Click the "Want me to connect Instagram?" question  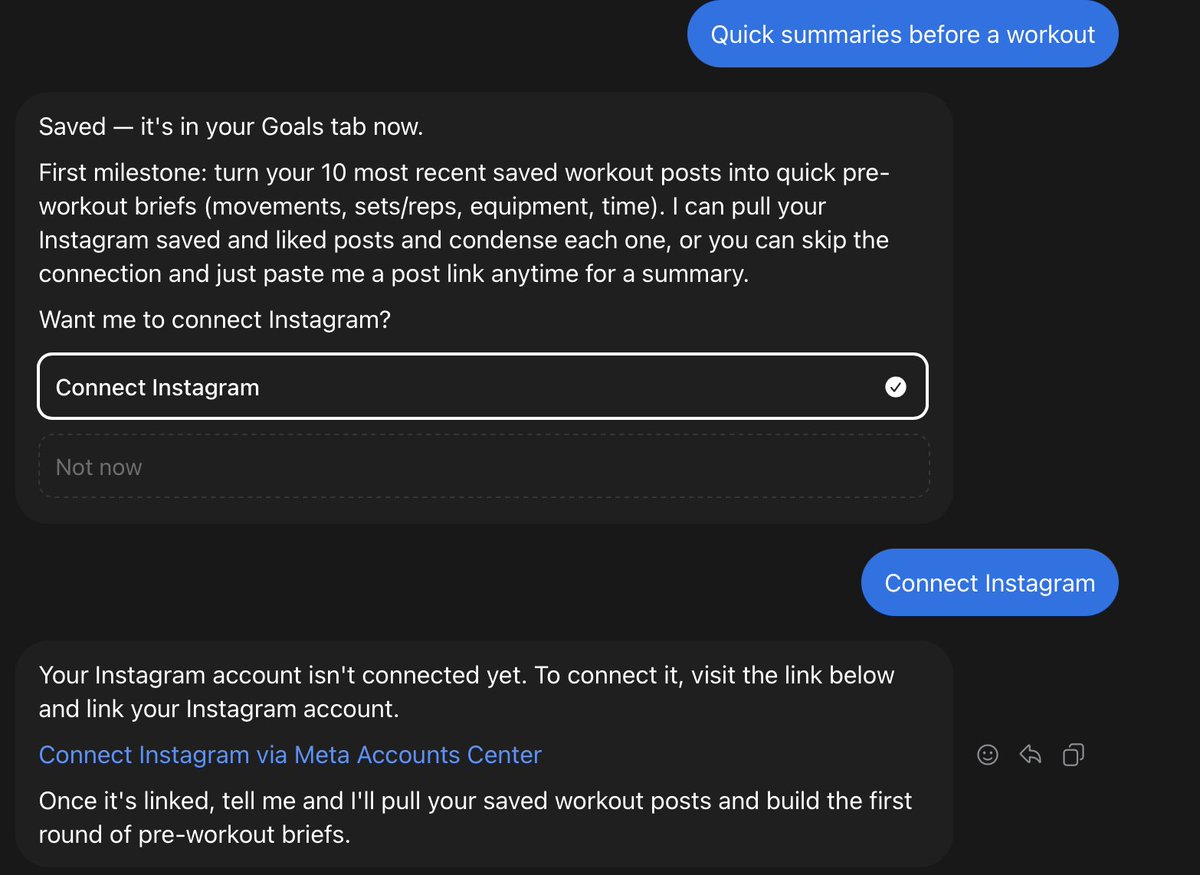pos(214,320)
